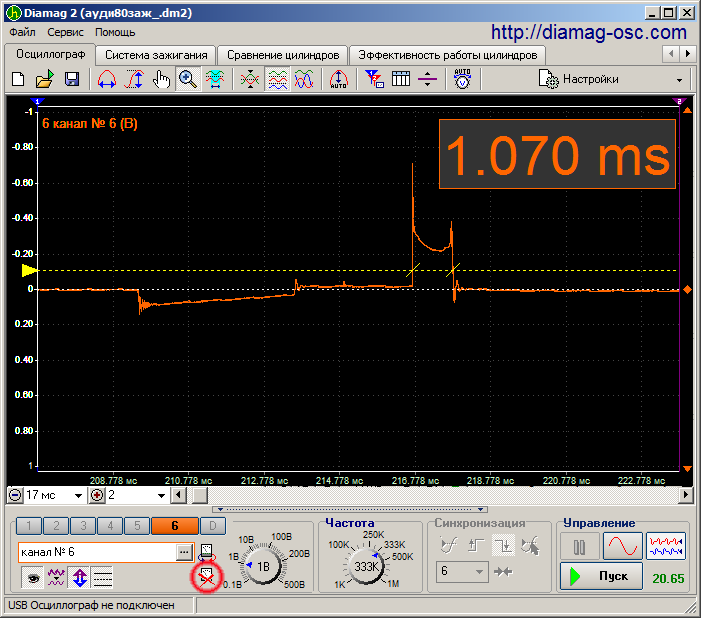Click the horizontal scrollbar right arrow
The width and height of the screenshot is (701, 618).
pyautogui.click(x=686, y=495)
